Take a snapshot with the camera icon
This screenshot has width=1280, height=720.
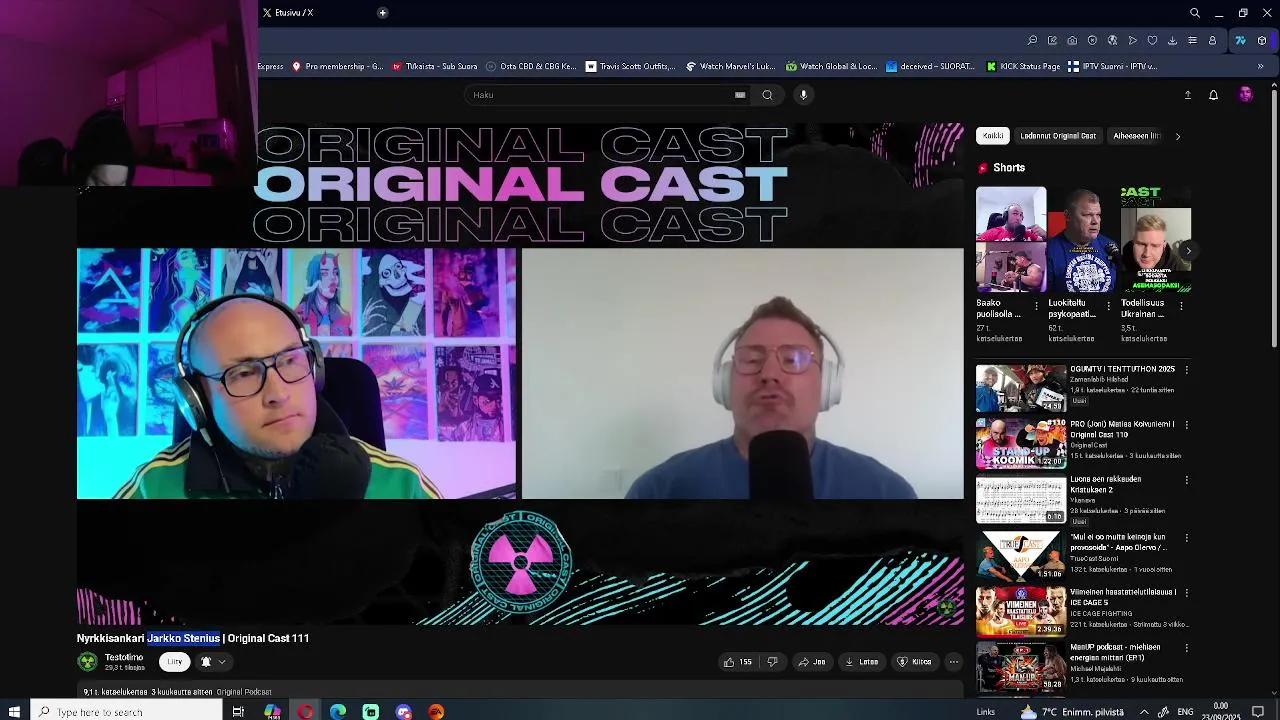[x=1072, y=41]
